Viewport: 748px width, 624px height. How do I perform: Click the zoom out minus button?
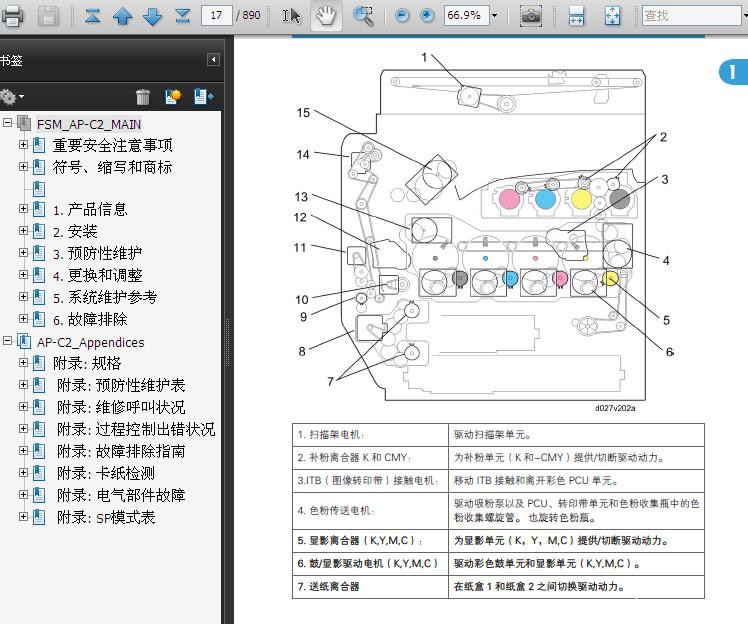402,16
